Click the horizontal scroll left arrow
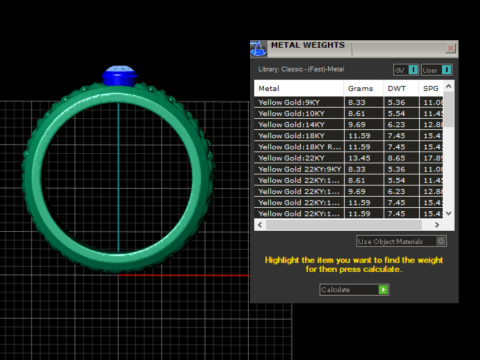This screenshot has width=480, height=360. tap(260, 225)
